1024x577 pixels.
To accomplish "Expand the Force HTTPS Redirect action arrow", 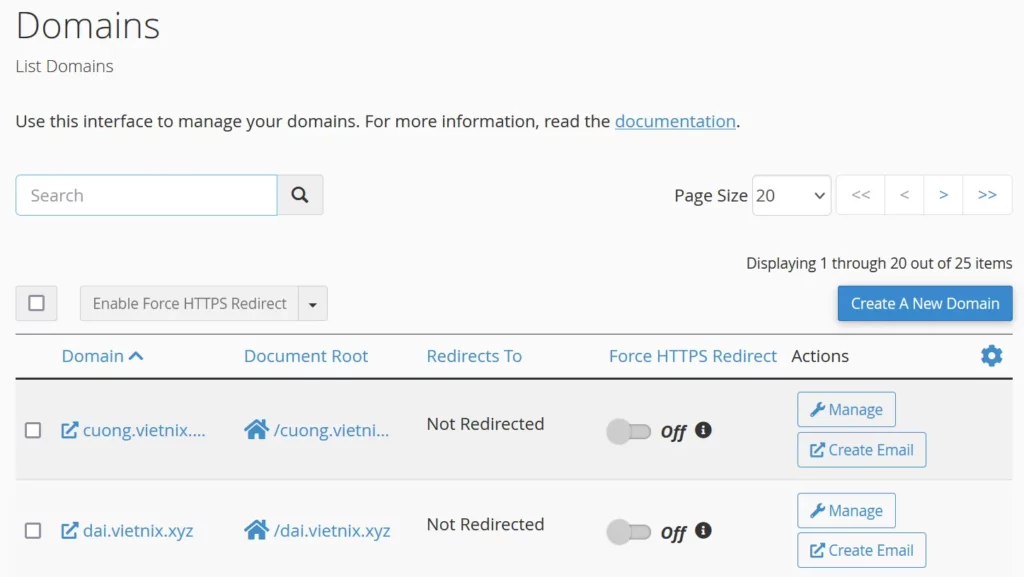I will (313, 304).
